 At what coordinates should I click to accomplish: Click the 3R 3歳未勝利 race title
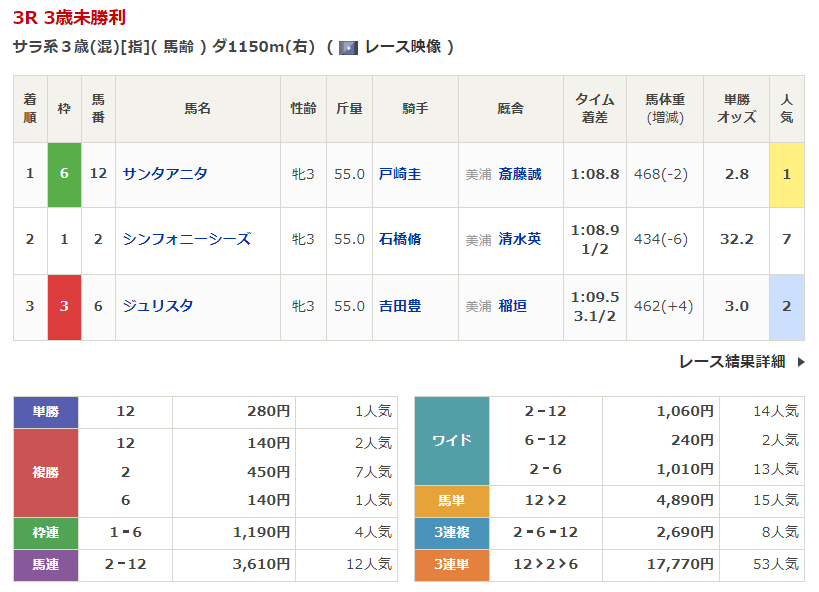69,18
